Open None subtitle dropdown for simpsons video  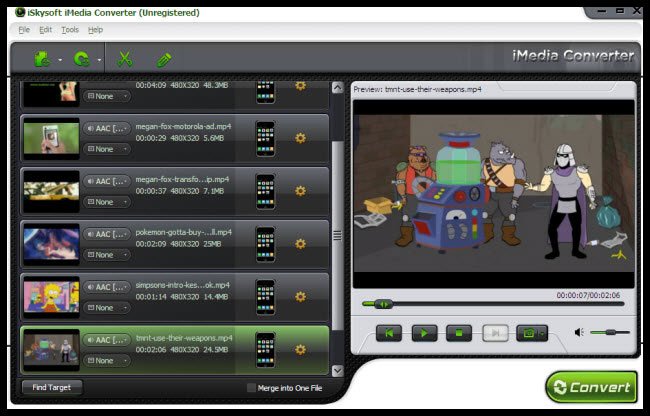107,308
